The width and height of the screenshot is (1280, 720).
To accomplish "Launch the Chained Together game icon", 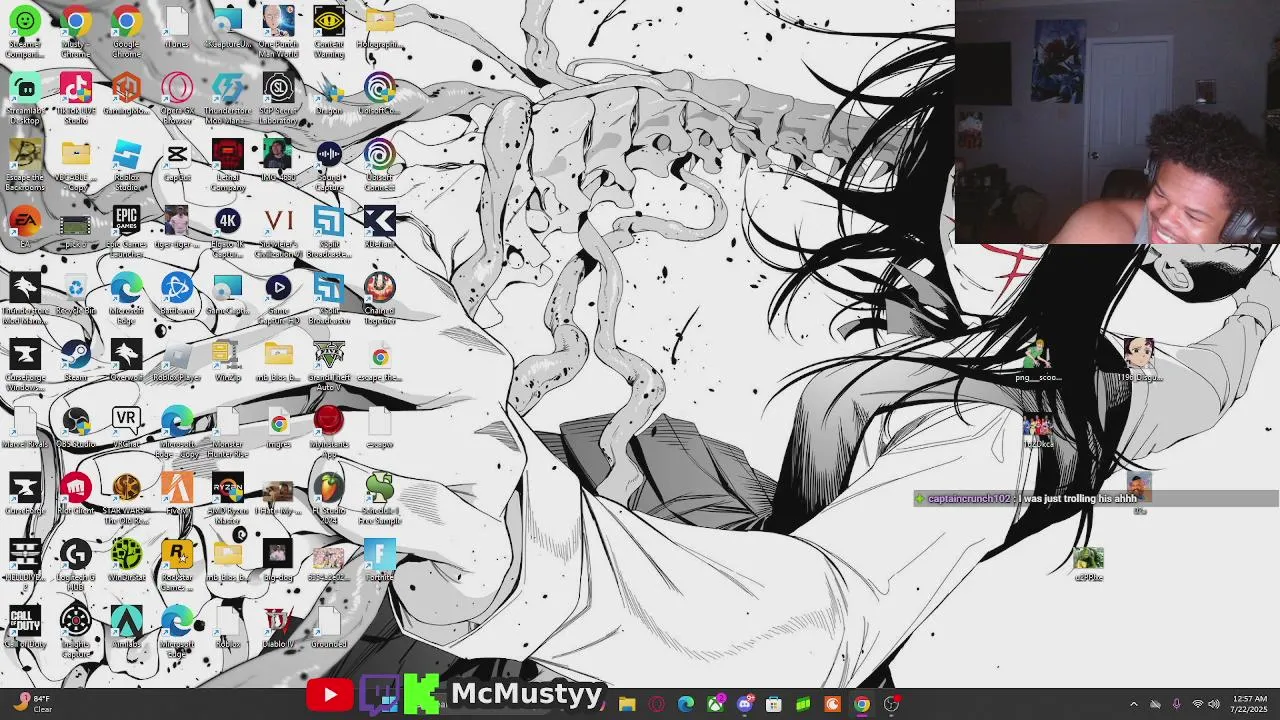I will 379,298.
